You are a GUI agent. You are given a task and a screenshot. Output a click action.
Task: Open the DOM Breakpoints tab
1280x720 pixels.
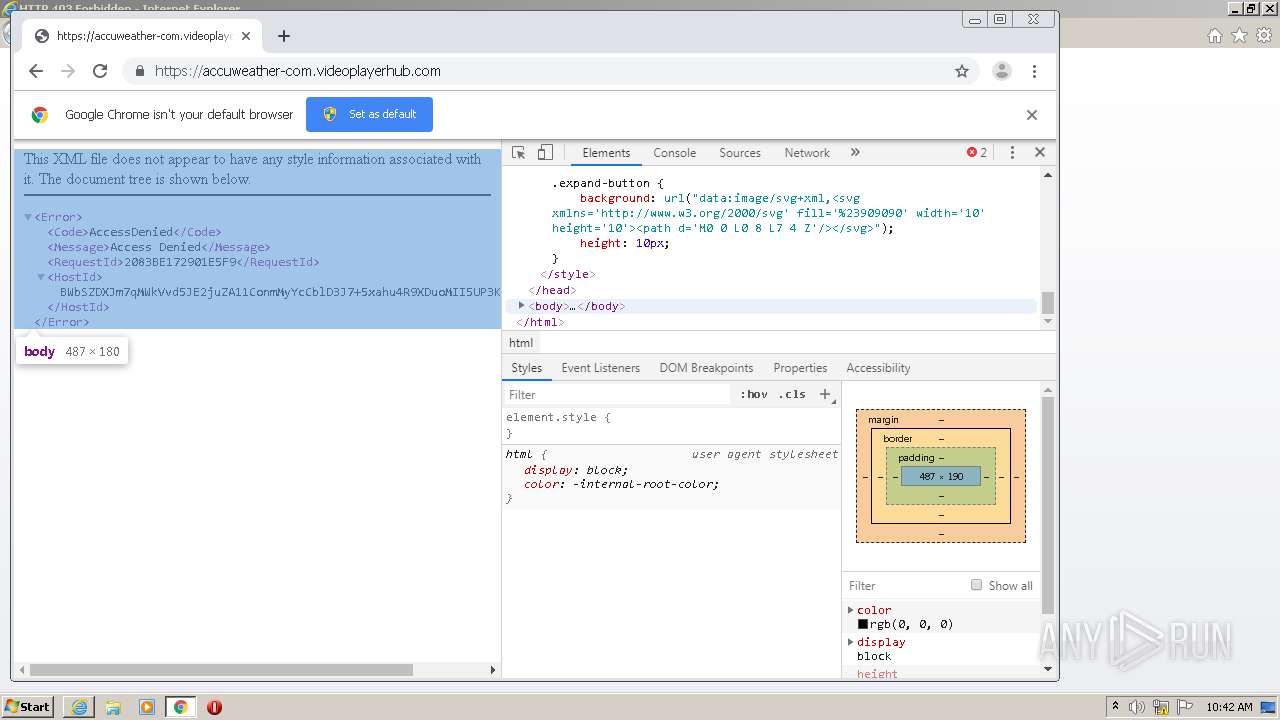(x=706, y=368)
